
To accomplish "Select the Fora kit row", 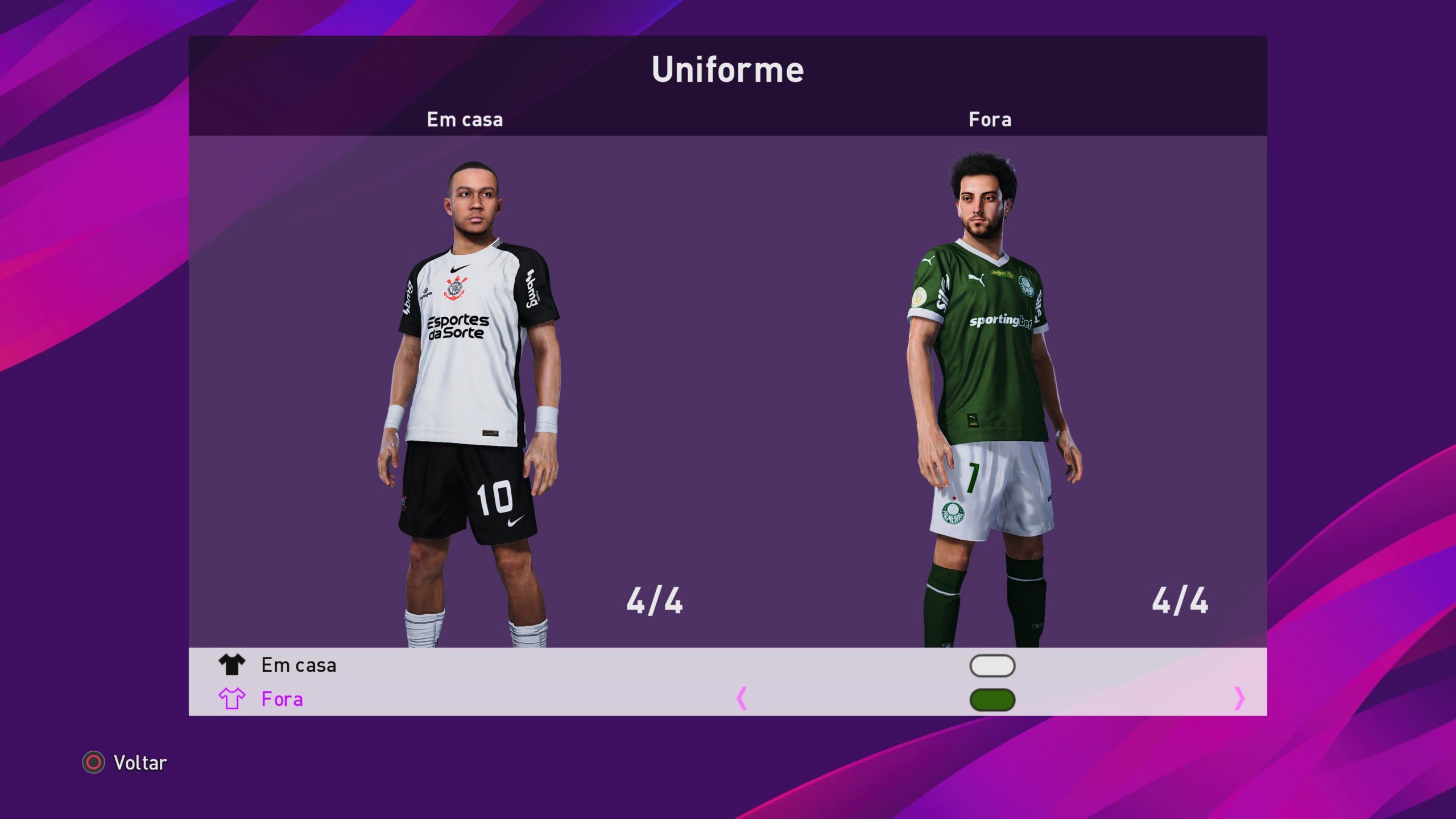I will (727, 698).
